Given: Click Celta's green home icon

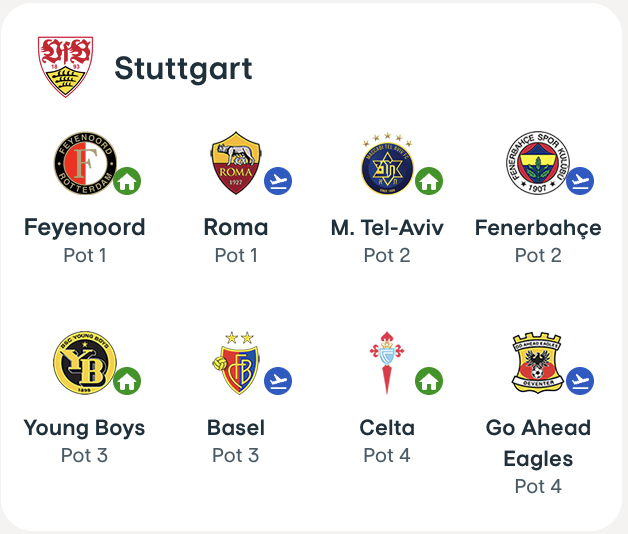Looking at the screenshot, I should [429, 381].
